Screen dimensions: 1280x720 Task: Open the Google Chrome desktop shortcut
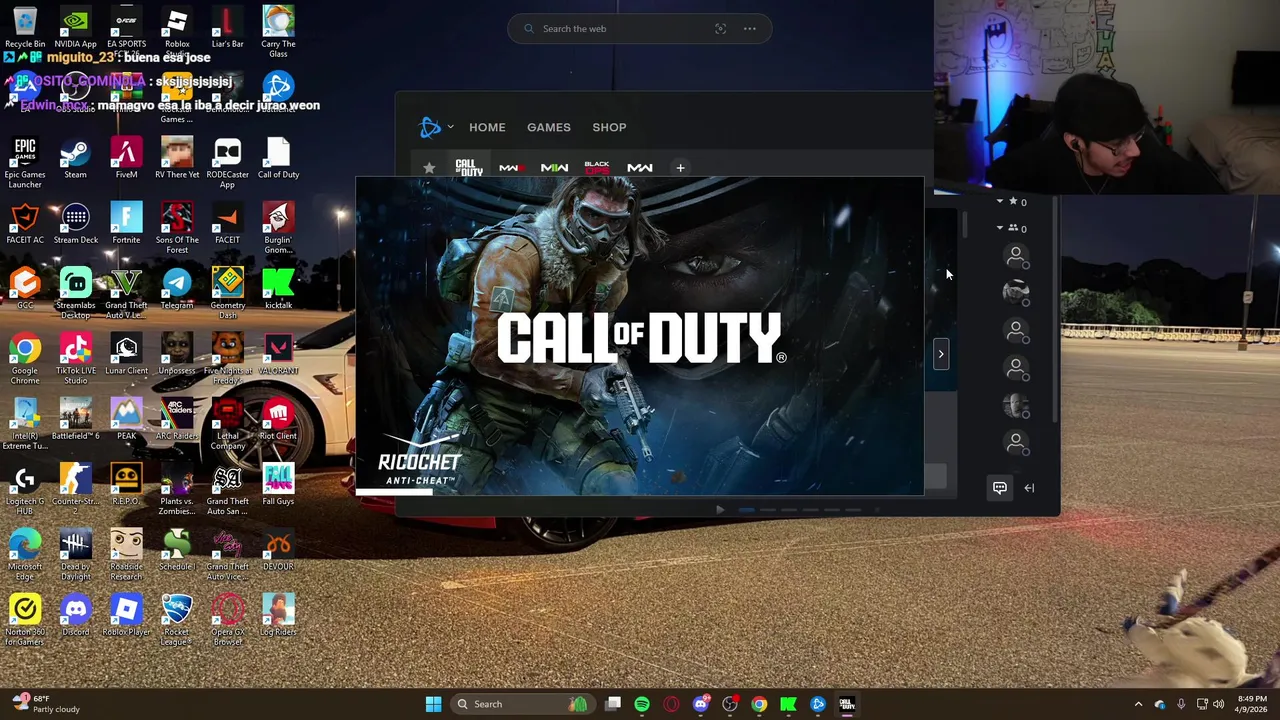tap(25, 359)
